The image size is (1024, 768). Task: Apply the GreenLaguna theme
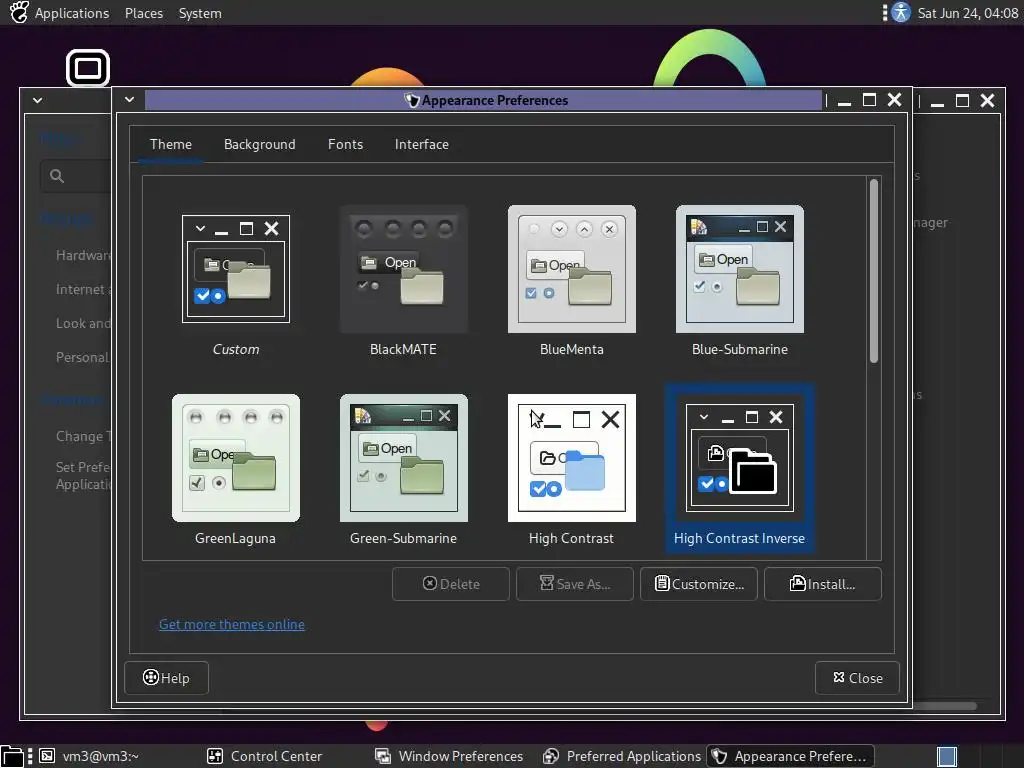tap(236, 458)
